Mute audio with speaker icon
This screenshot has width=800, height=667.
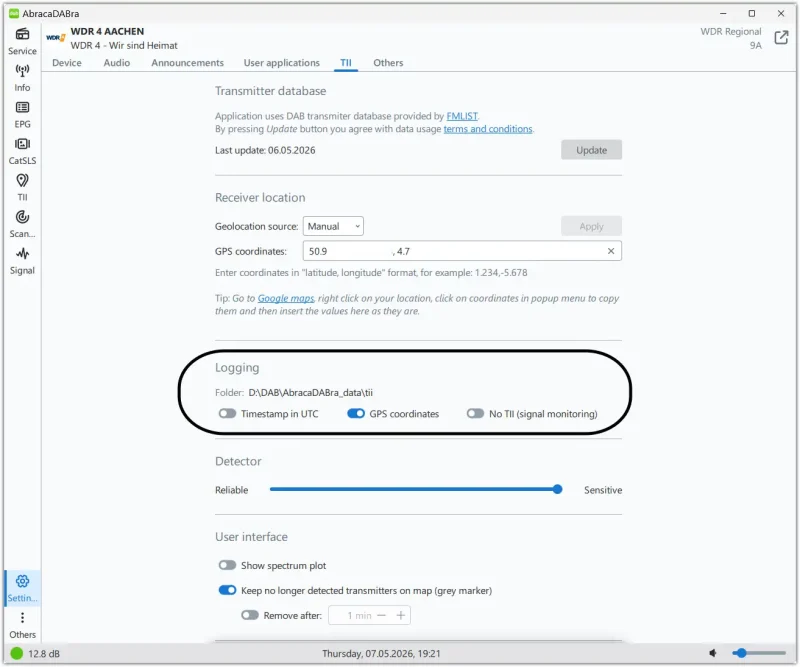point(713,653)
